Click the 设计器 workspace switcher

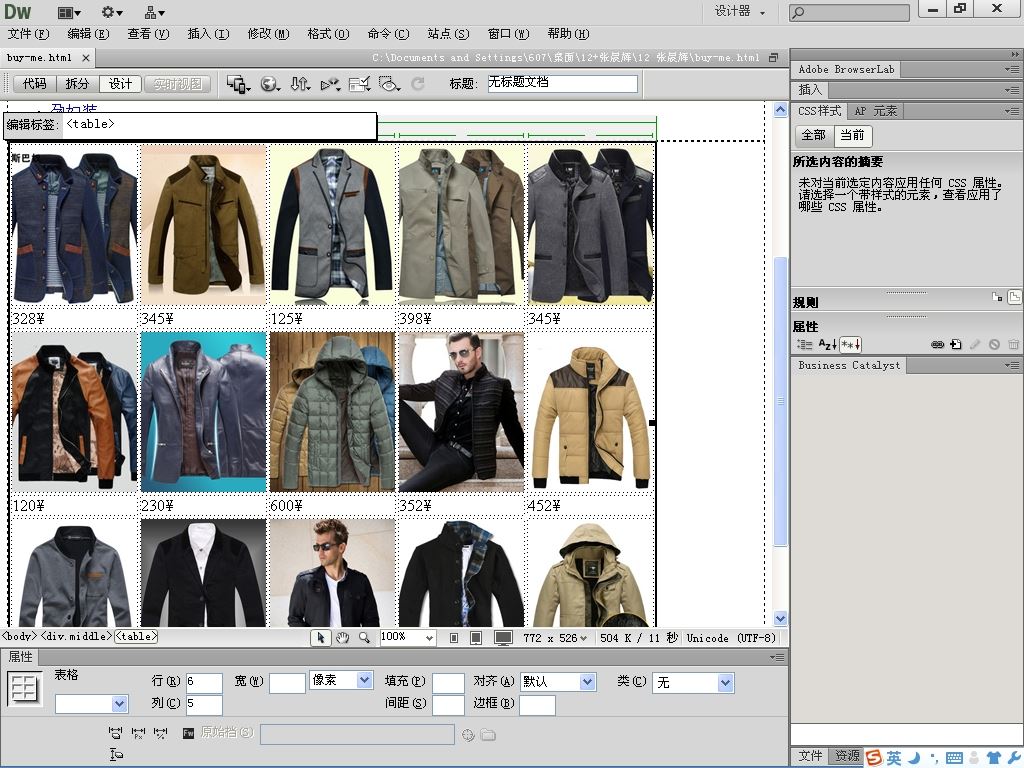pyautogui.click(x=740, y=12)
